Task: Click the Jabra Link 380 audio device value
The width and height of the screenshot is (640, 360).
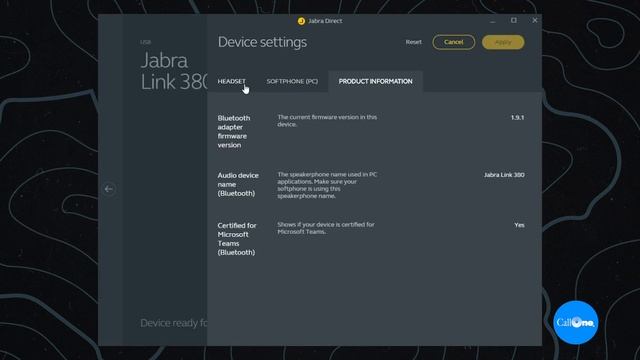Action: 504,175
